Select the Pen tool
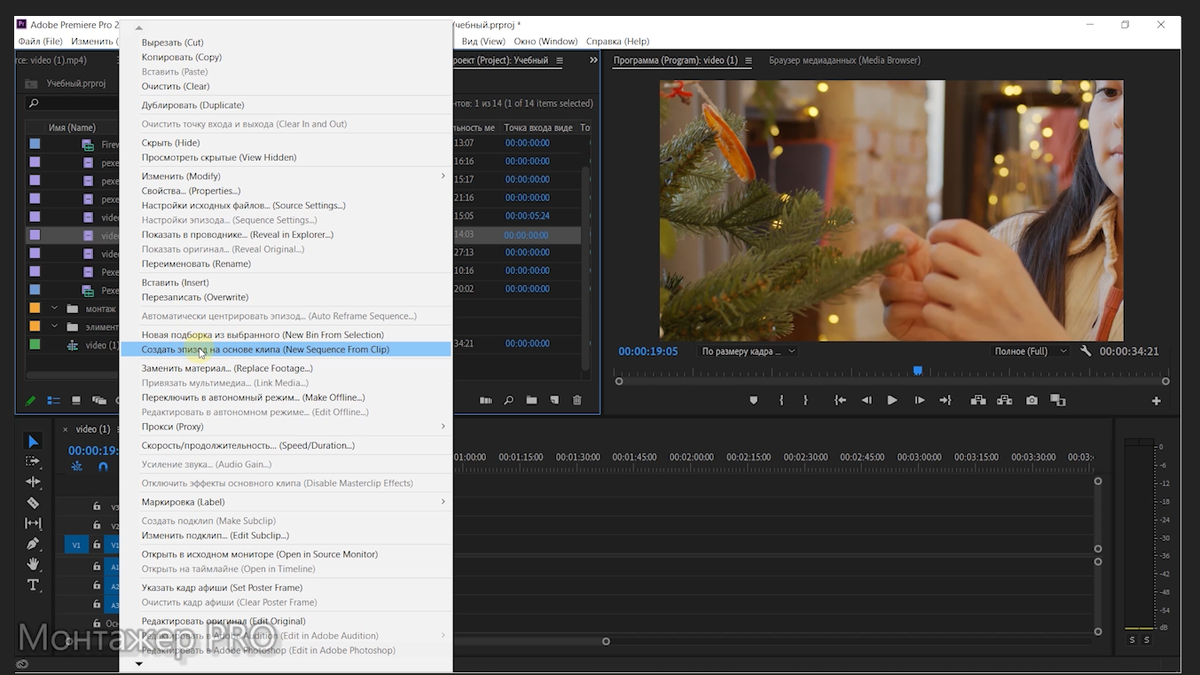This screenshot has width=1200, height=675. (x=33, y=544)
